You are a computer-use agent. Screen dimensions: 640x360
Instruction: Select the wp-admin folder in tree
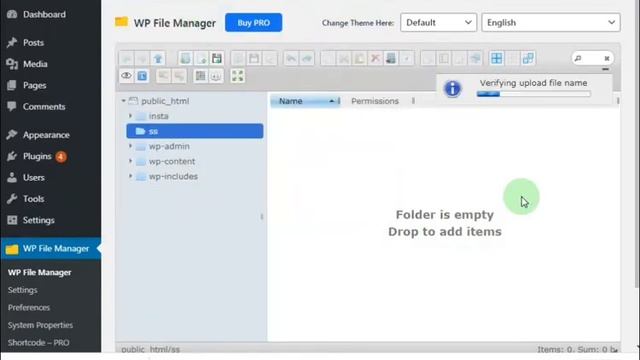pos(169,146)
